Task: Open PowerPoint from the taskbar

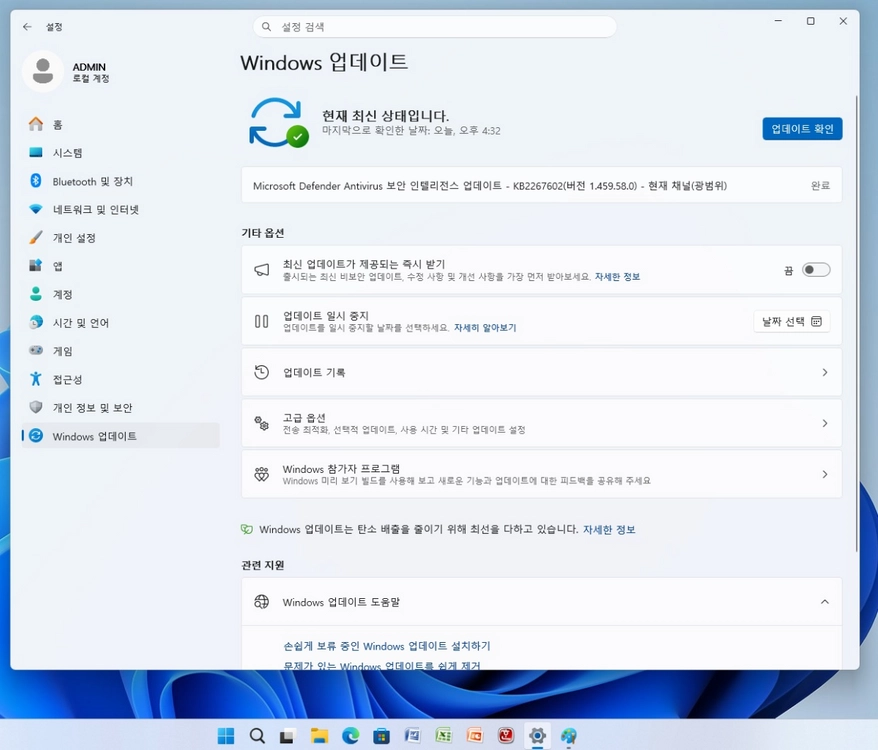Action: point(475,735)
